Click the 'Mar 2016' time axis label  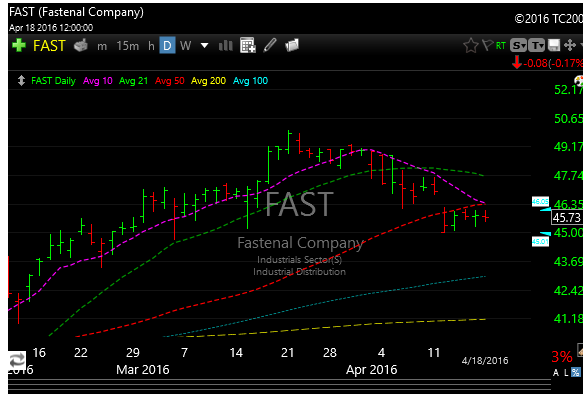143,369
